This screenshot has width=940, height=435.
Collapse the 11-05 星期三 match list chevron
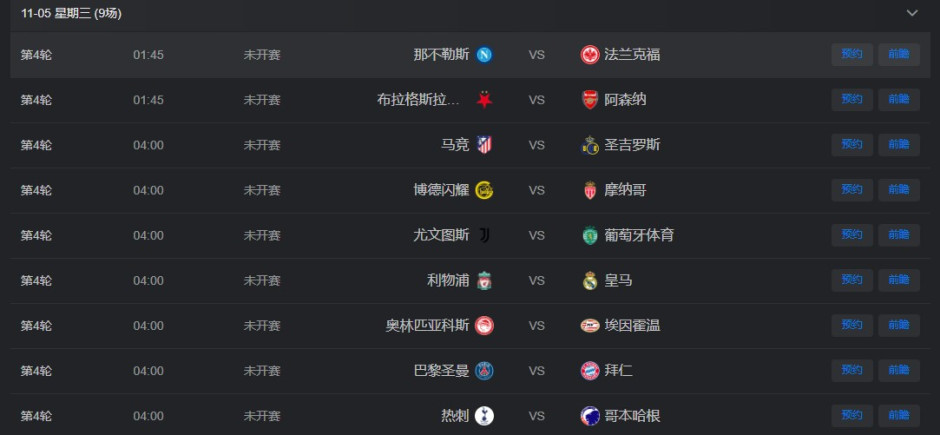pyautogui.click(x=911, y=13)
